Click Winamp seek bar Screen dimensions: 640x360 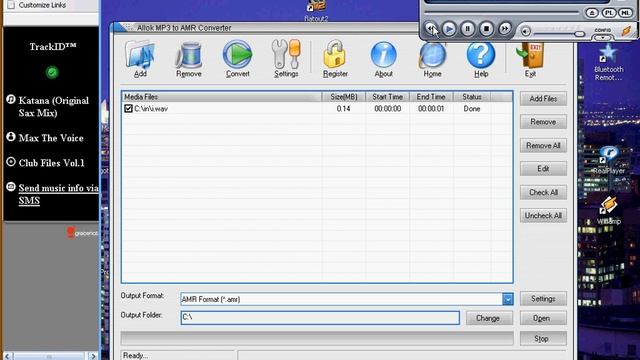tap(501, 13)
